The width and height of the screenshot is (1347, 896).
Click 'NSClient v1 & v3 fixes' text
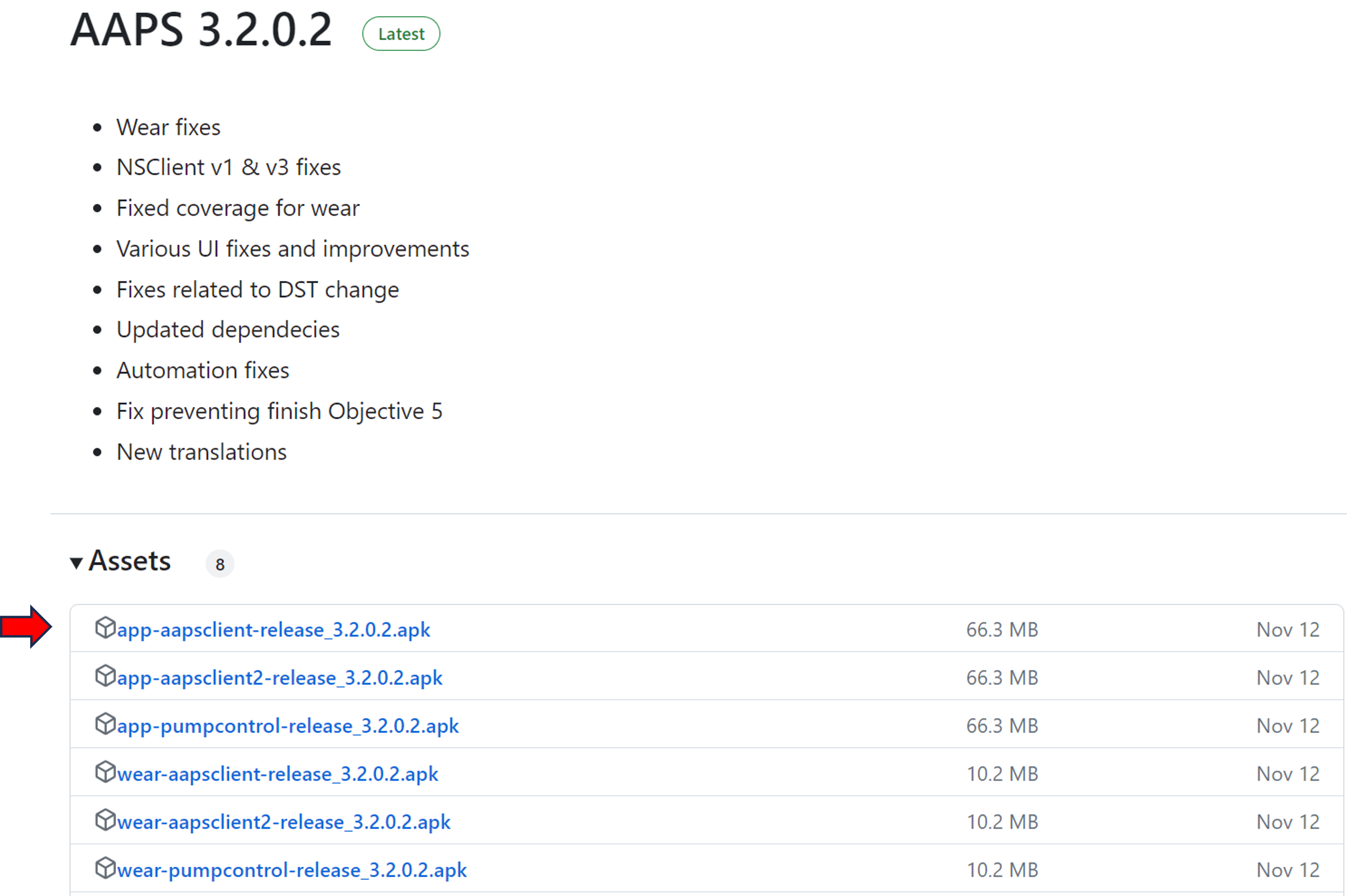point(229,168)
